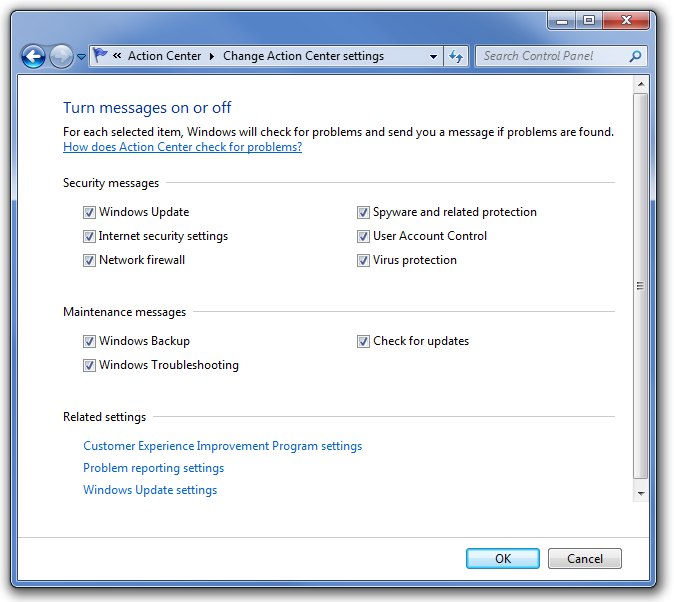Expand arrow after Action Center breadcrumb
The image size is (674, 602).
(x=211, y=56)
